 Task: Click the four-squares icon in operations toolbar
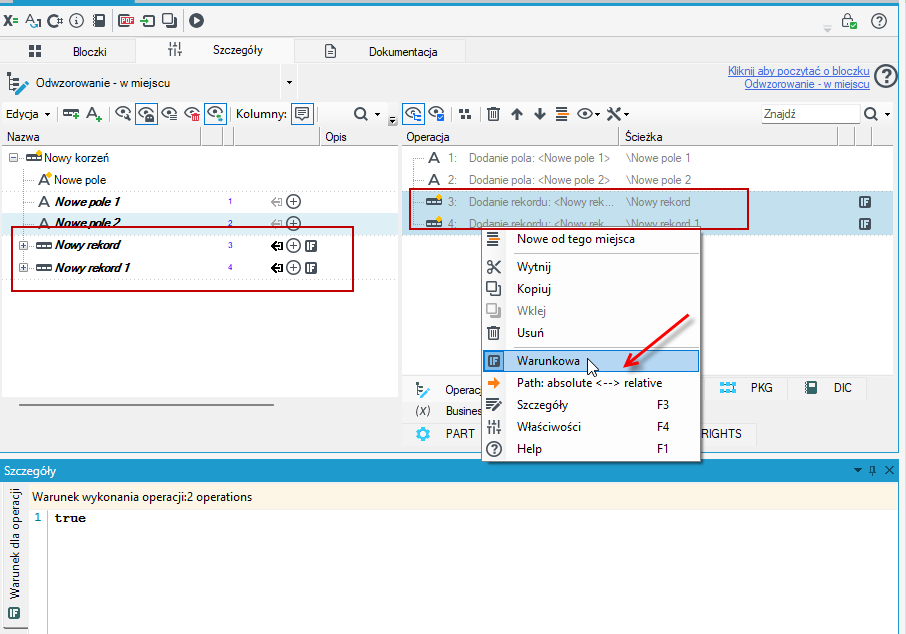tap(465, 114)
